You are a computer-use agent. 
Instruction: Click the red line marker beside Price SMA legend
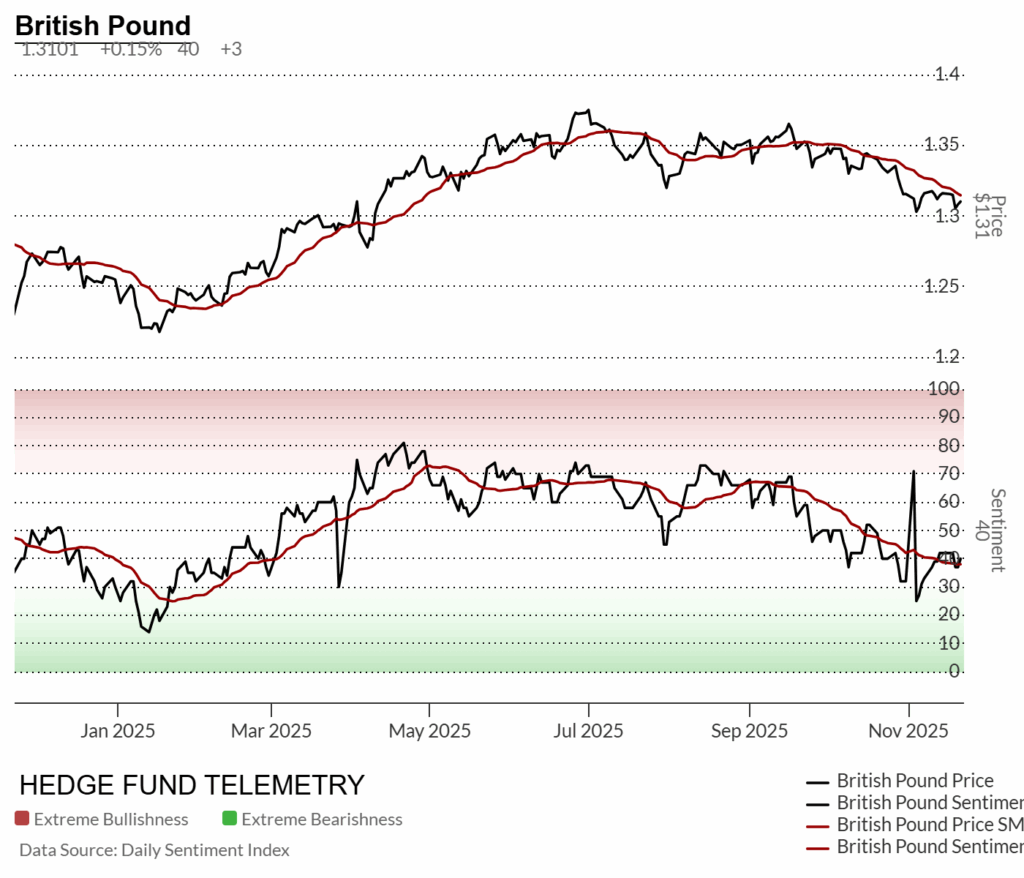tap(818, 825)
